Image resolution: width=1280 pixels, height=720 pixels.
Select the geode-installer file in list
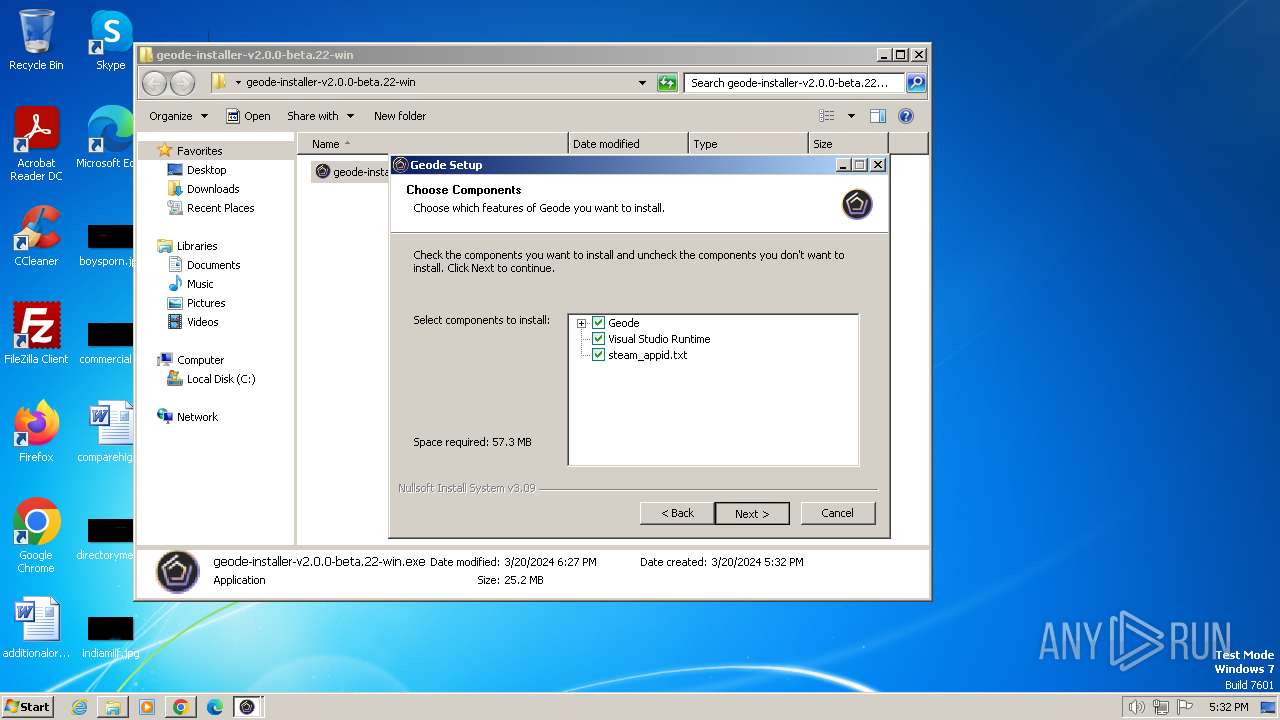pyautogui.click(x=350, y=172)
